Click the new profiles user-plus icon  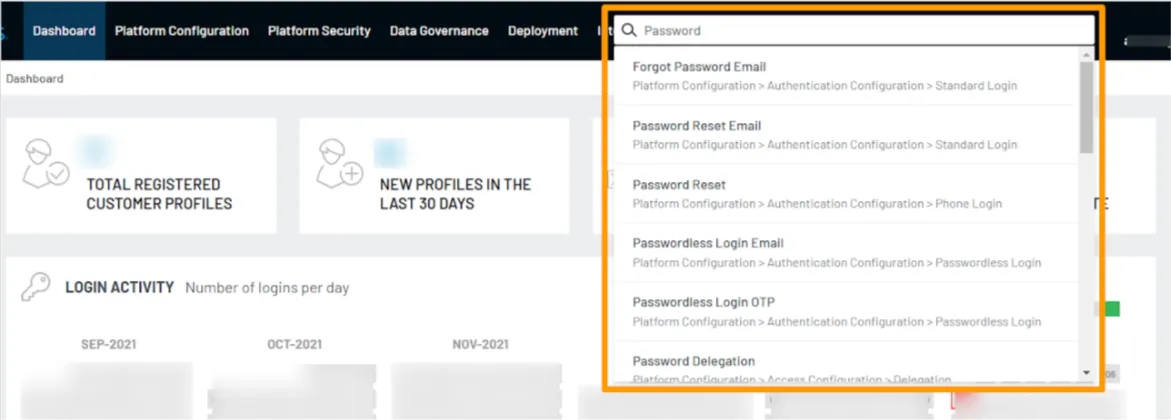coord(340,164)
